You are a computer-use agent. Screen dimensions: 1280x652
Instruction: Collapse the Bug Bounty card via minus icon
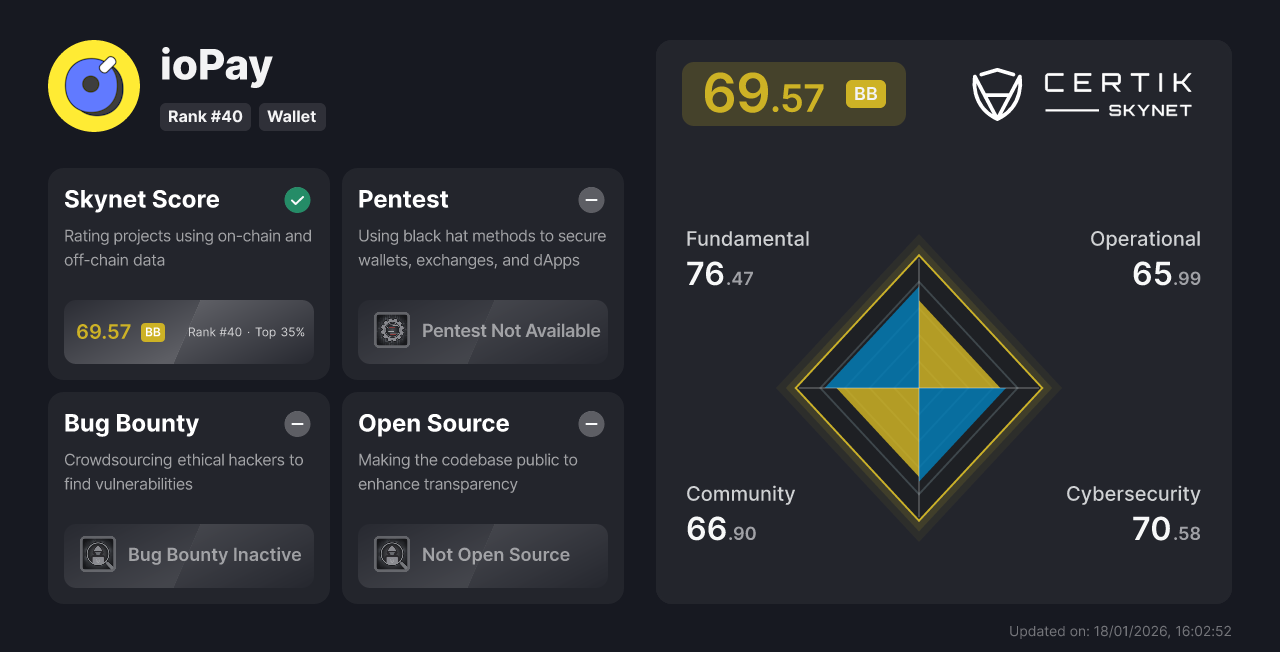point(297,424)
